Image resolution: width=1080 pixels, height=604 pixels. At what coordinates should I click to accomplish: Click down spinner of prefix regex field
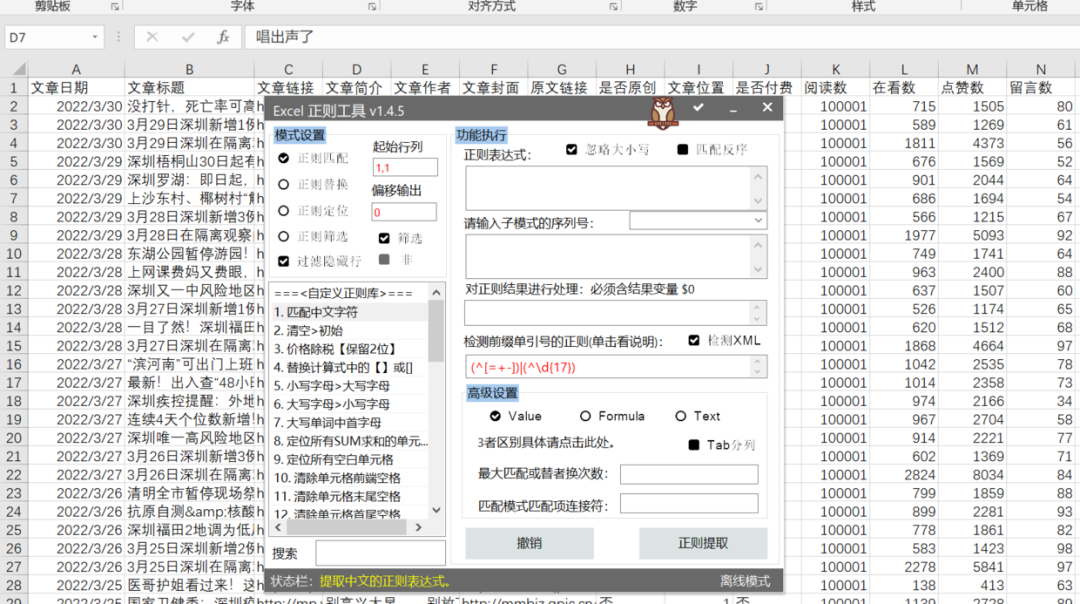(x=757, y=373)
